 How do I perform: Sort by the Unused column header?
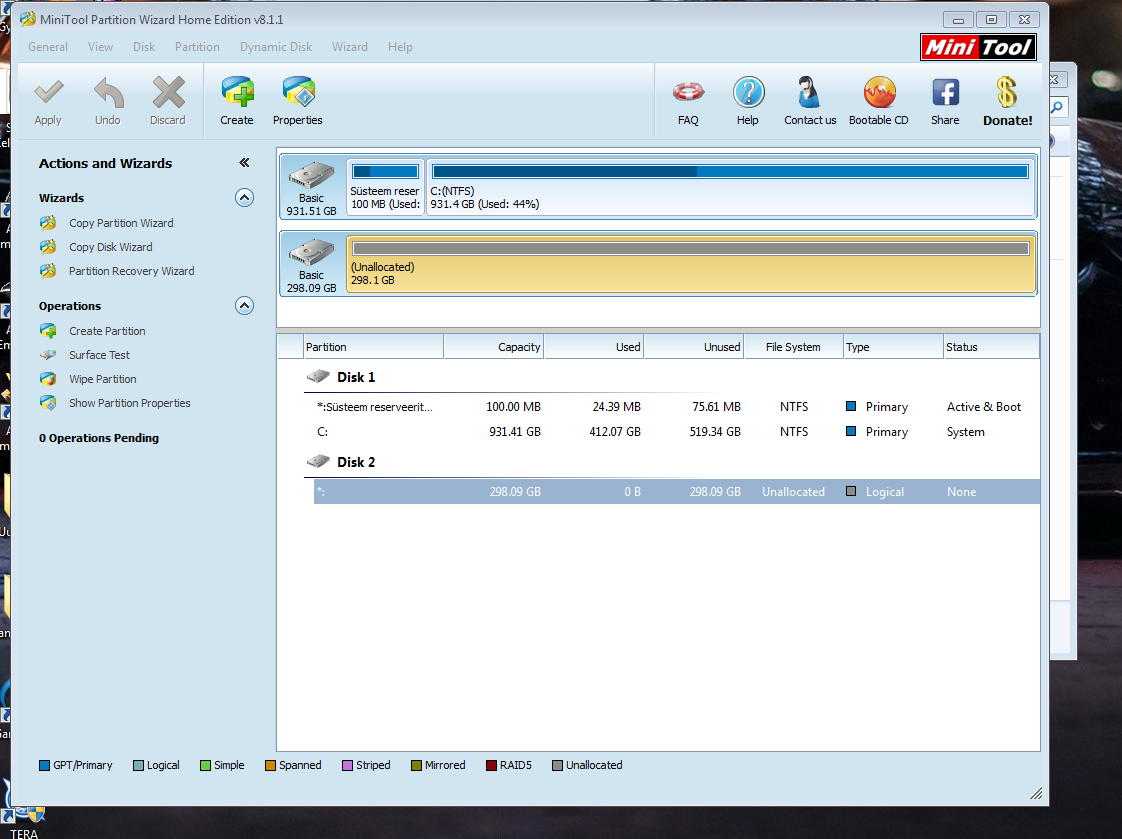click(x=694, y=347)
